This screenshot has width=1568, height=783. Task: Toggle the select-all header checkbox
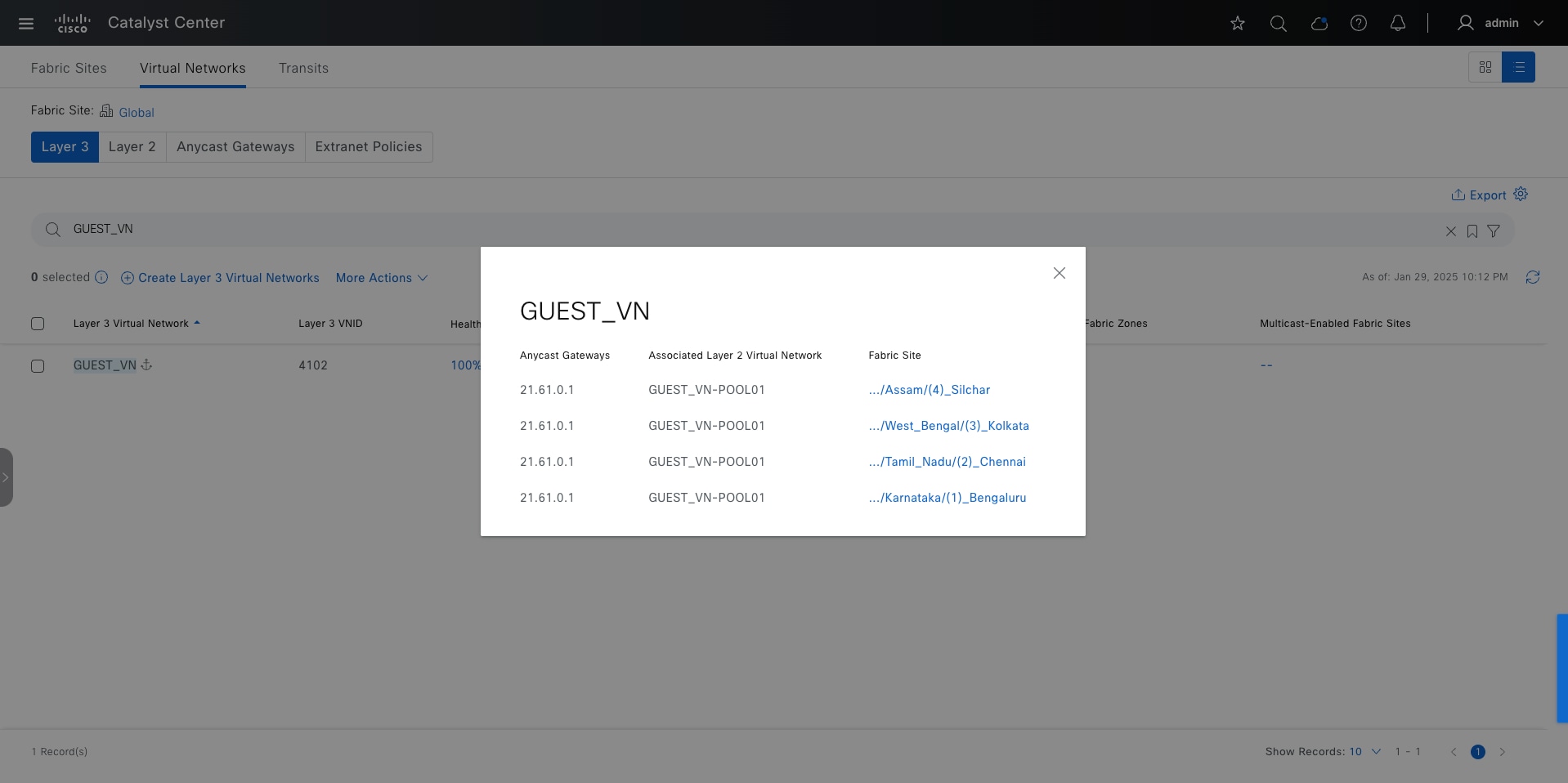[38, 324]
